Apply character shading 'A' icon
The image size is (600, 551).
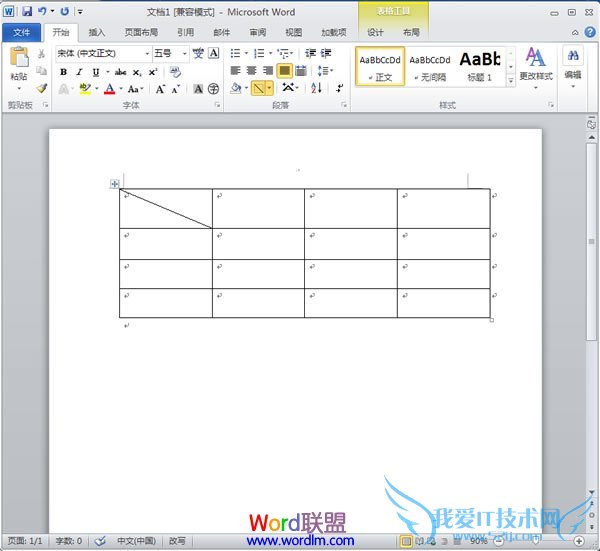pos(198,89)
